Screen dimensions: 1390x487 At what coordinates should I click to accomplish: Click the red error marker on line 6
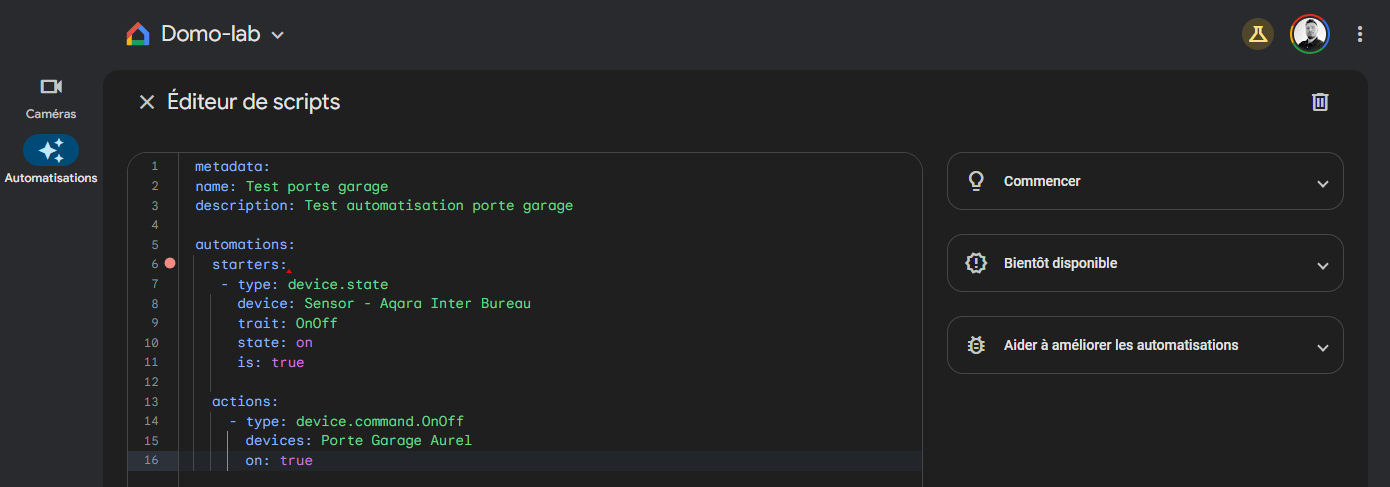(x=170, y=264)
